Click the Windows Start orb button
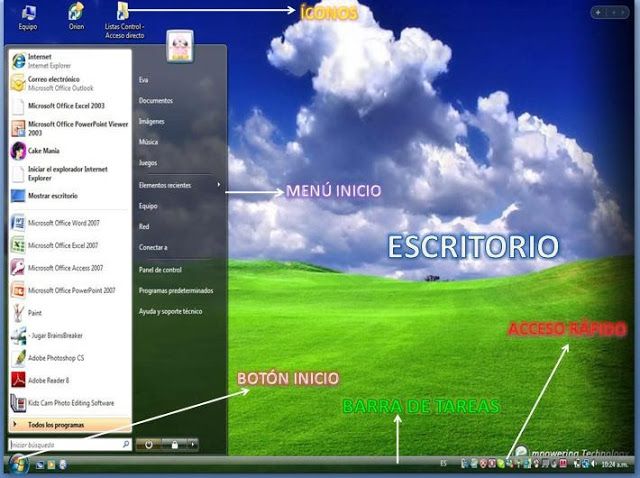 click(x=18, y=464)
